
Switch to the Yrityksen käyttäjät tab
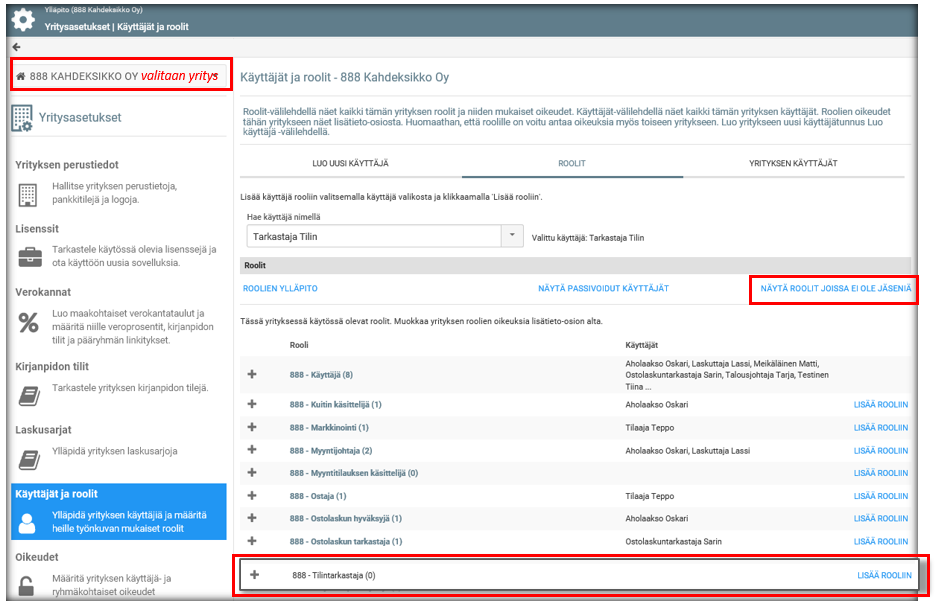(794, 163)
